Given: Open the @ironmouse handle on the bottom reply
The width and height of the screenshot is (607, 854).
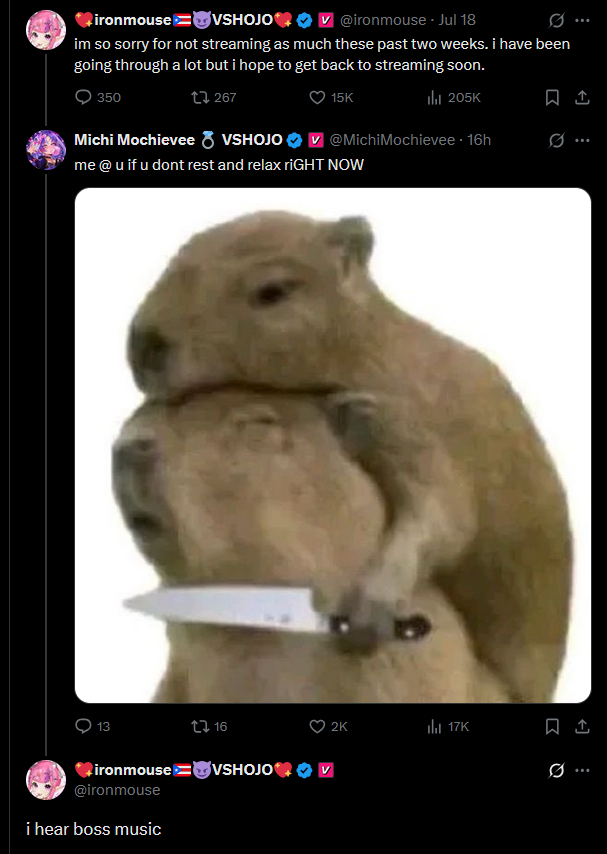Looking at the screenshot, I should pyautogui.click(x=117, y=790).
